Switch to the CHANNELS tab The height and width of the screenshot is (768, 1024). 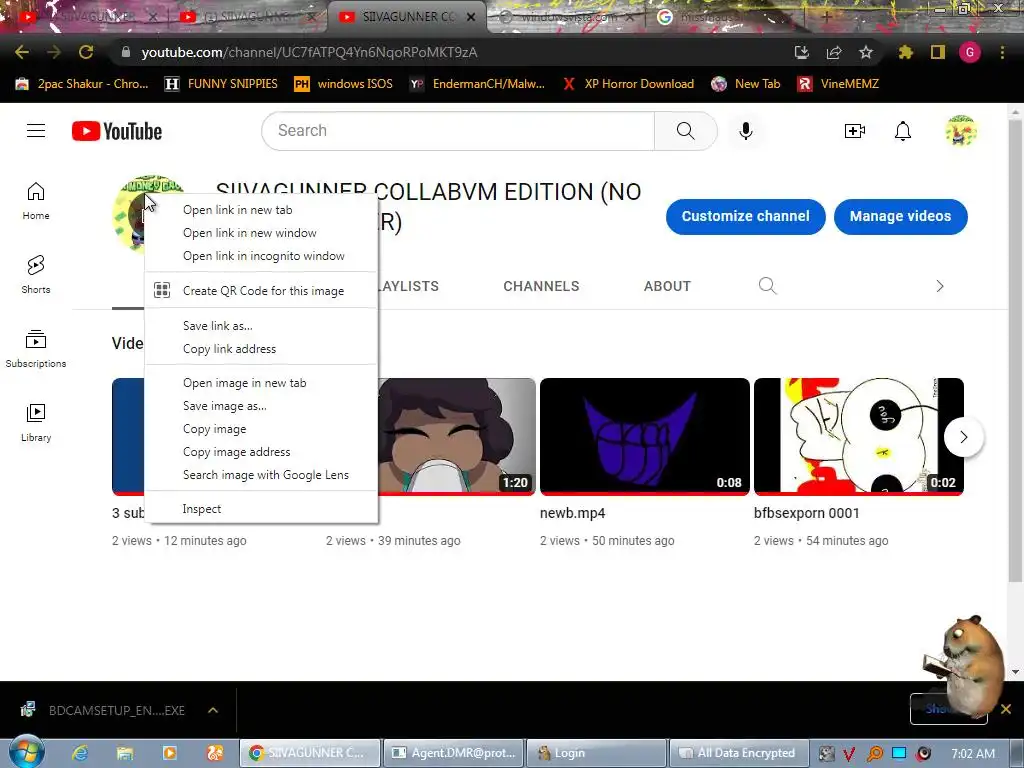click(x=541, y=286)
